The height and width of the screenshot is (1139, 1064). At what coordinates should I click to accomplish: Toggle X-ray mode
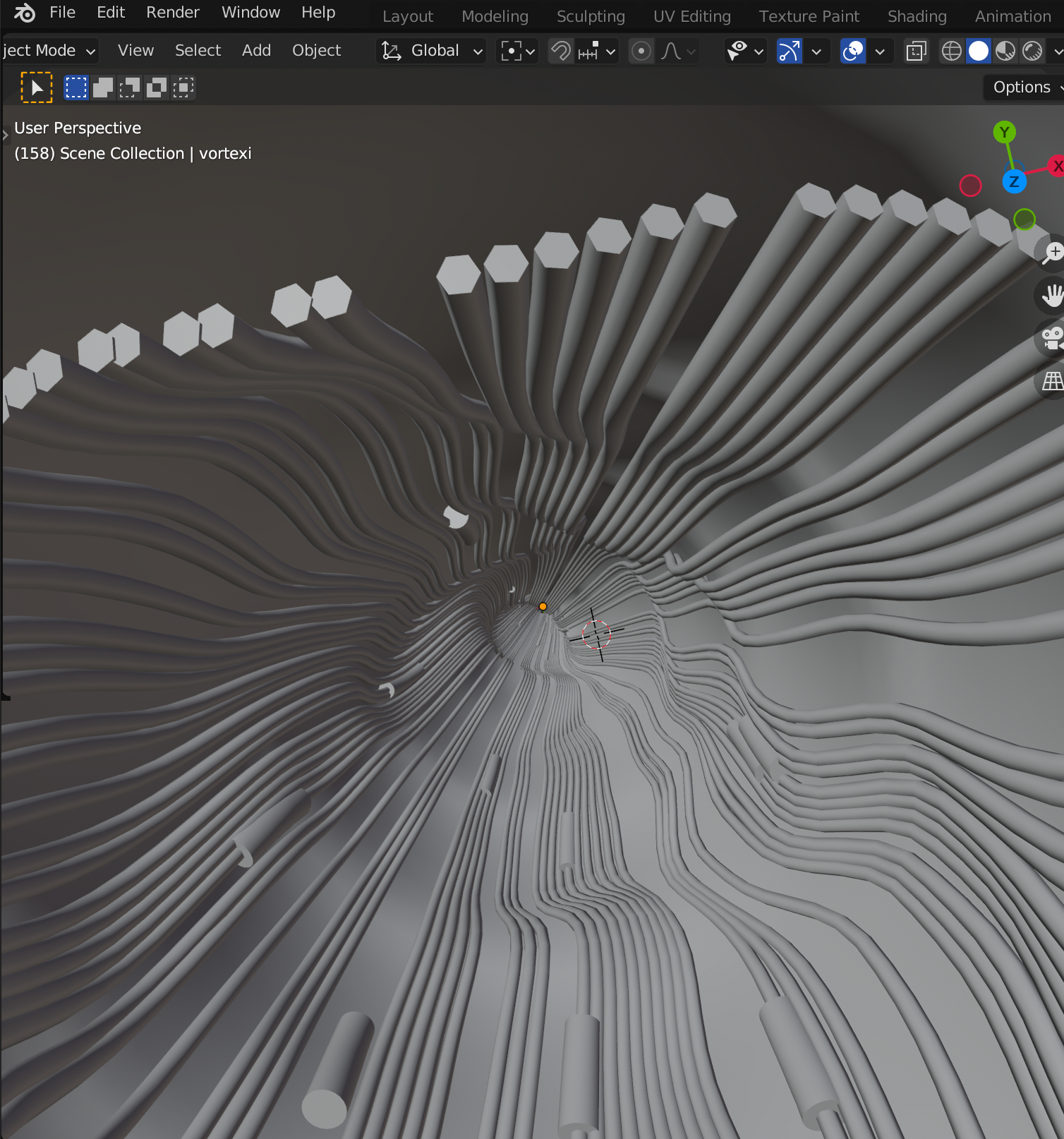click(916, 51)
